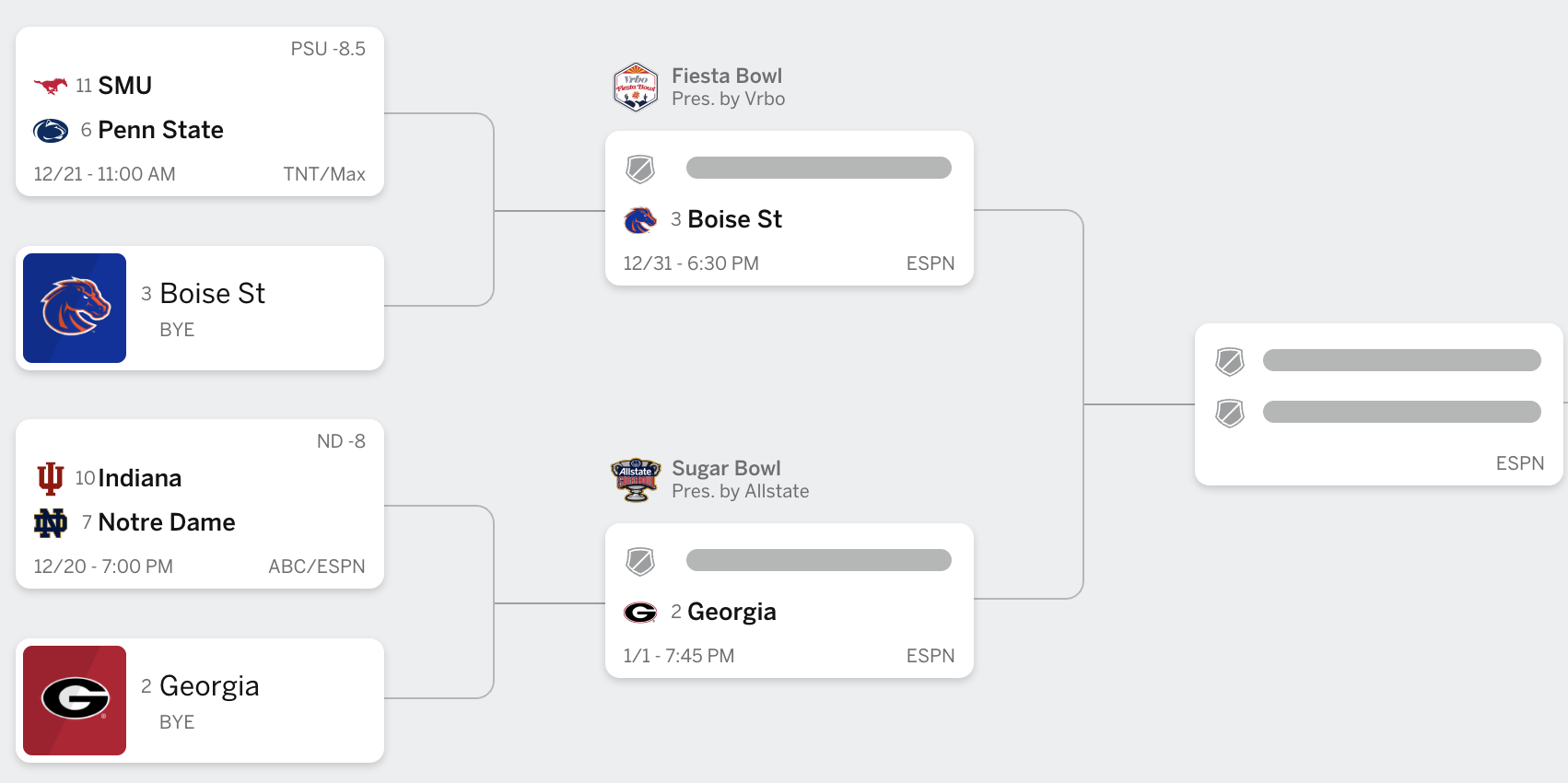Click the PSU -8.5 betting line
Viewport: 1568px width, 783px height.
point(328,49)
